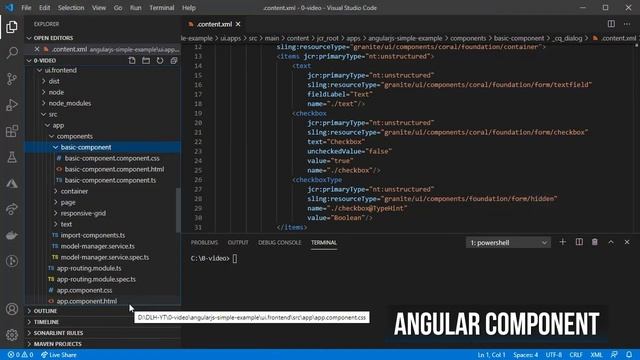Viewport: 640px width, 360px height.
Task: Click Live Share in status bar
Action: (59, 355)
